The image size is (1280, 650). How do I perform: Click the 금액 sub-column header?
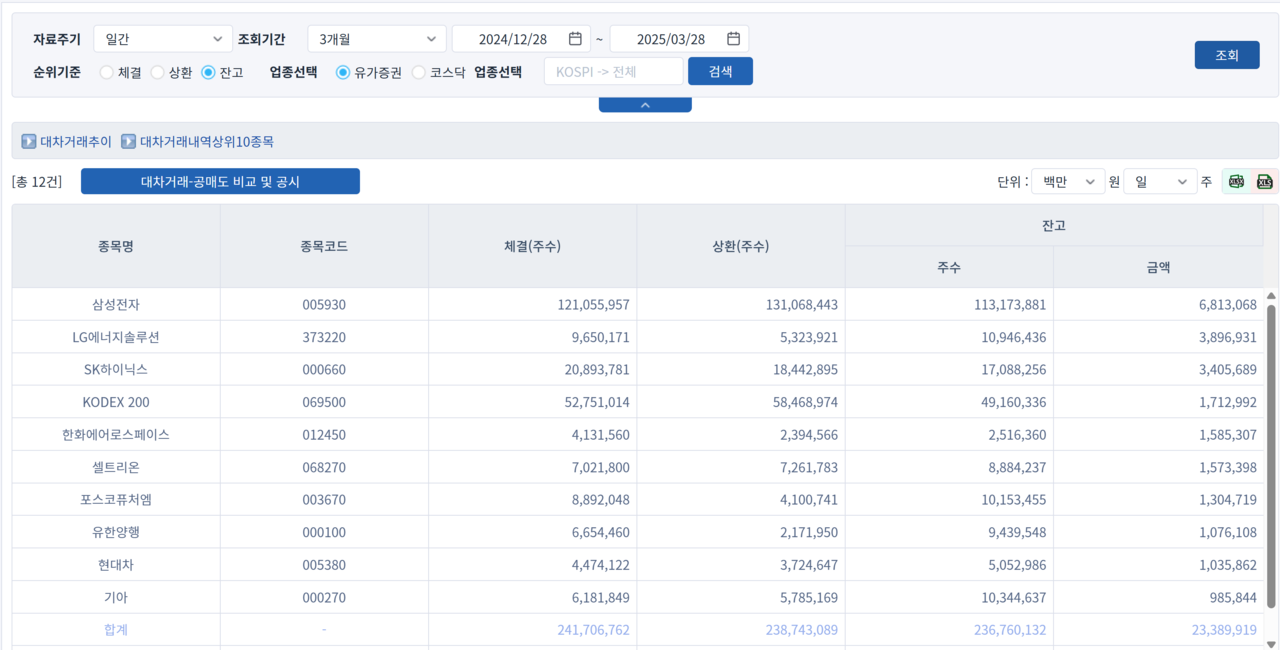tap(1158, 267)
